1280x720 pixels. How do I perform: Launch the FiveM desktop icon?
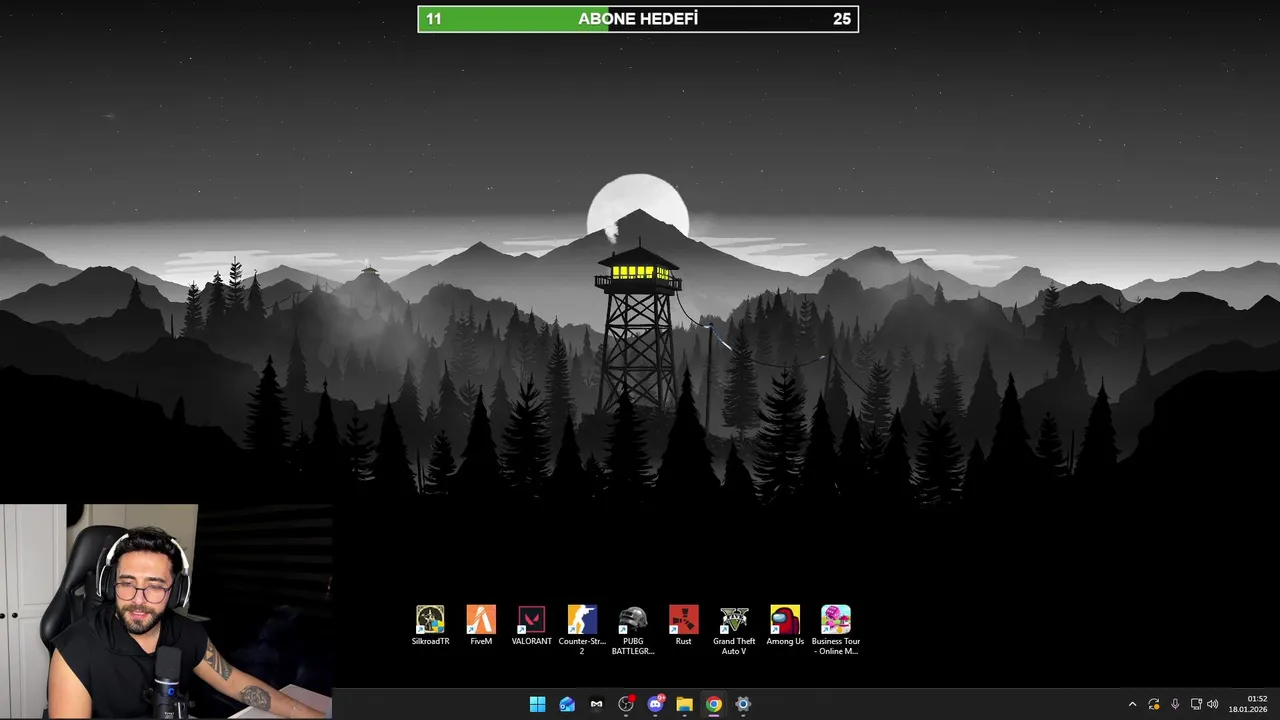click(481, 626)
